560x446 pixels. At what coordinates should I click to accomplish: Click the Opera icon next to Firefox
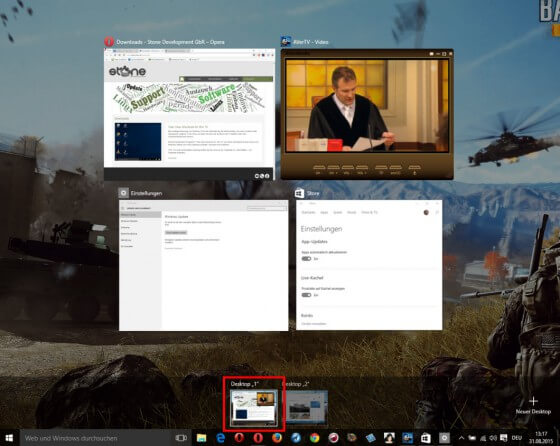tap(258, 438)
